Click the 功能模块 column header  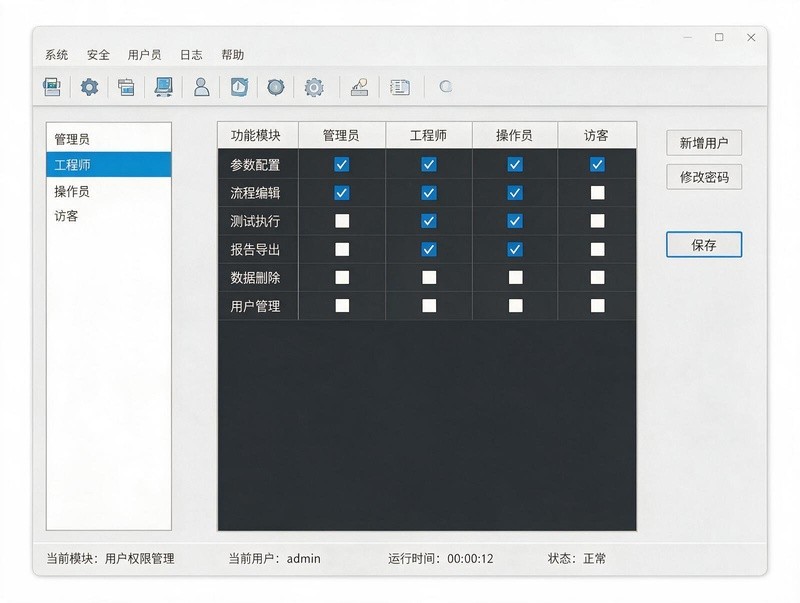point(258,135)
